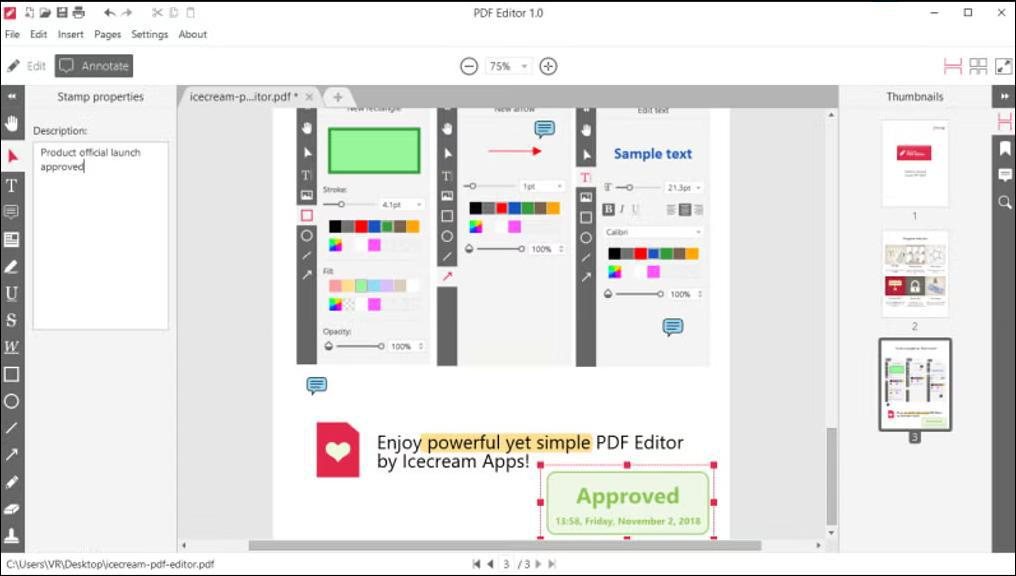Print the document

[78, 12]
